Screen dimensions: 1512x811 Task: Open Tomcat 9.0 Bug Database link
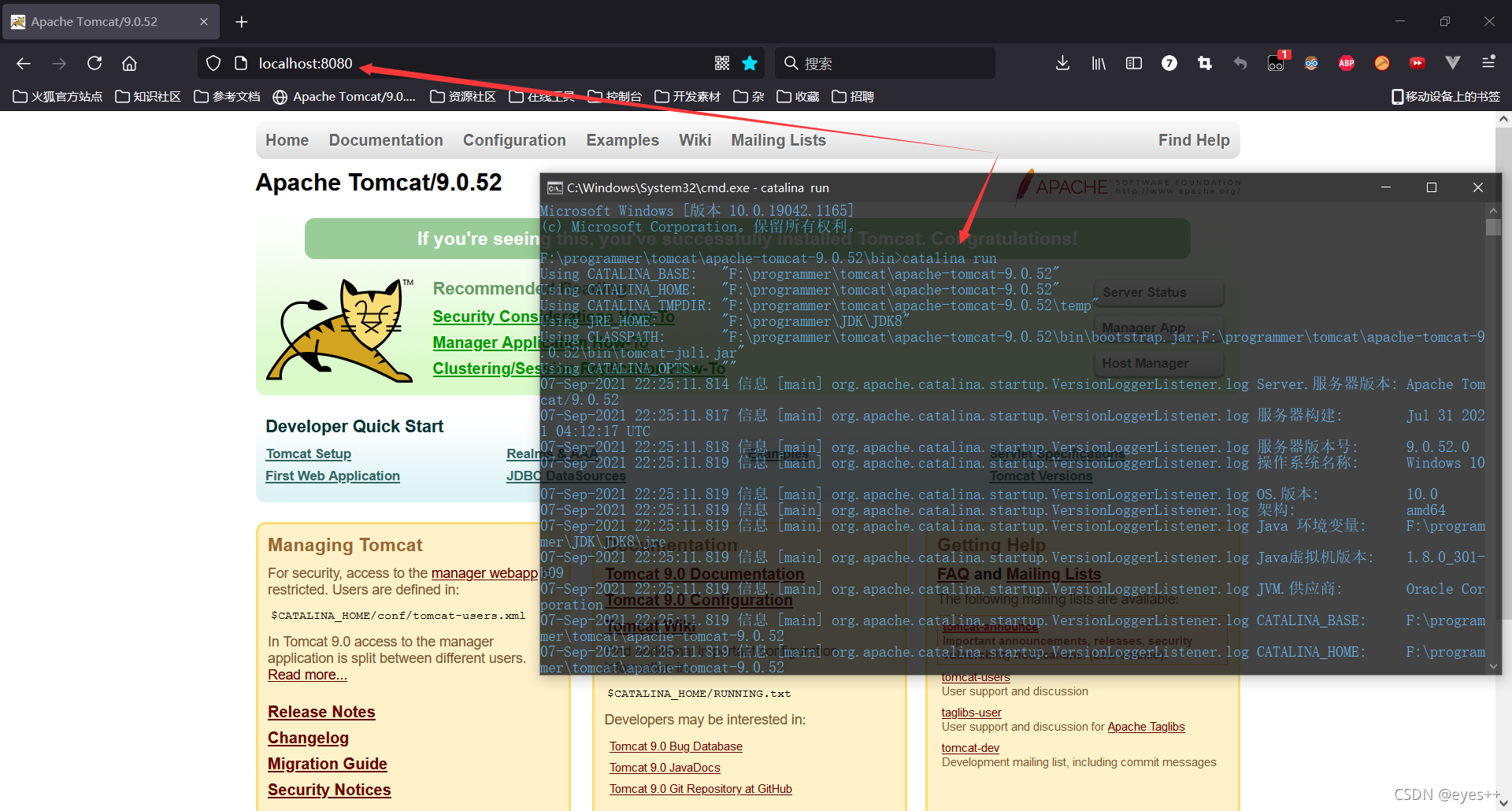(676, 746)
